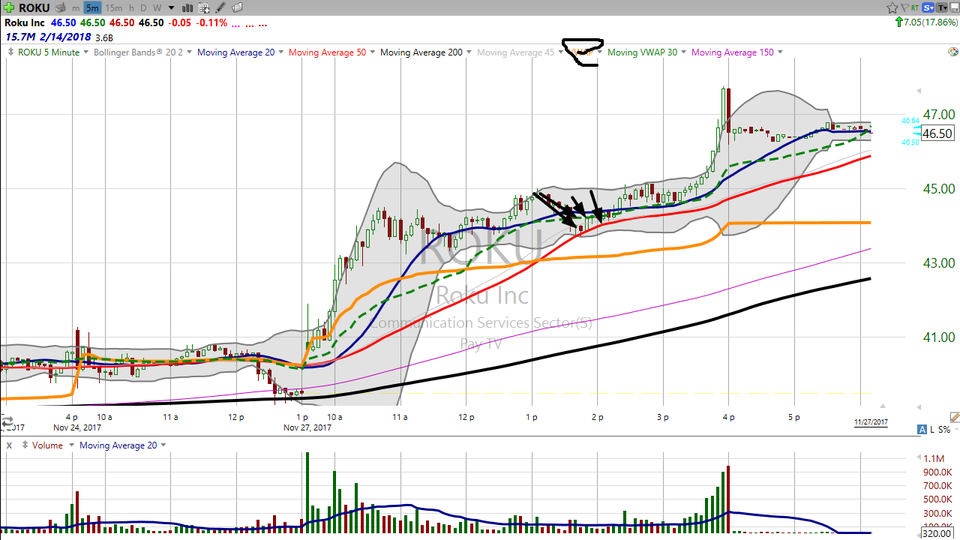Viewport: 960px width, 540px height.
Task: Click the -0.11% percent change text
Action: click(x=211, y=23)
